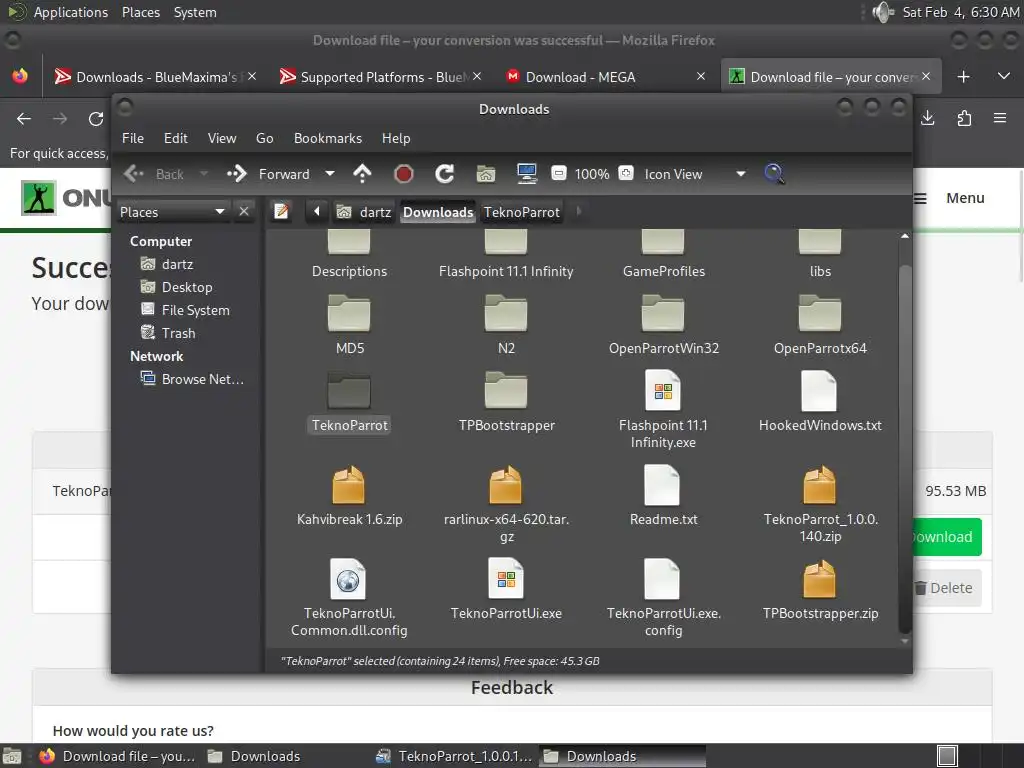Go up to parent folder with up arrow
The height and width of the screenshot is (768, 1024).
pyautogui.click(x=362, y=174)
